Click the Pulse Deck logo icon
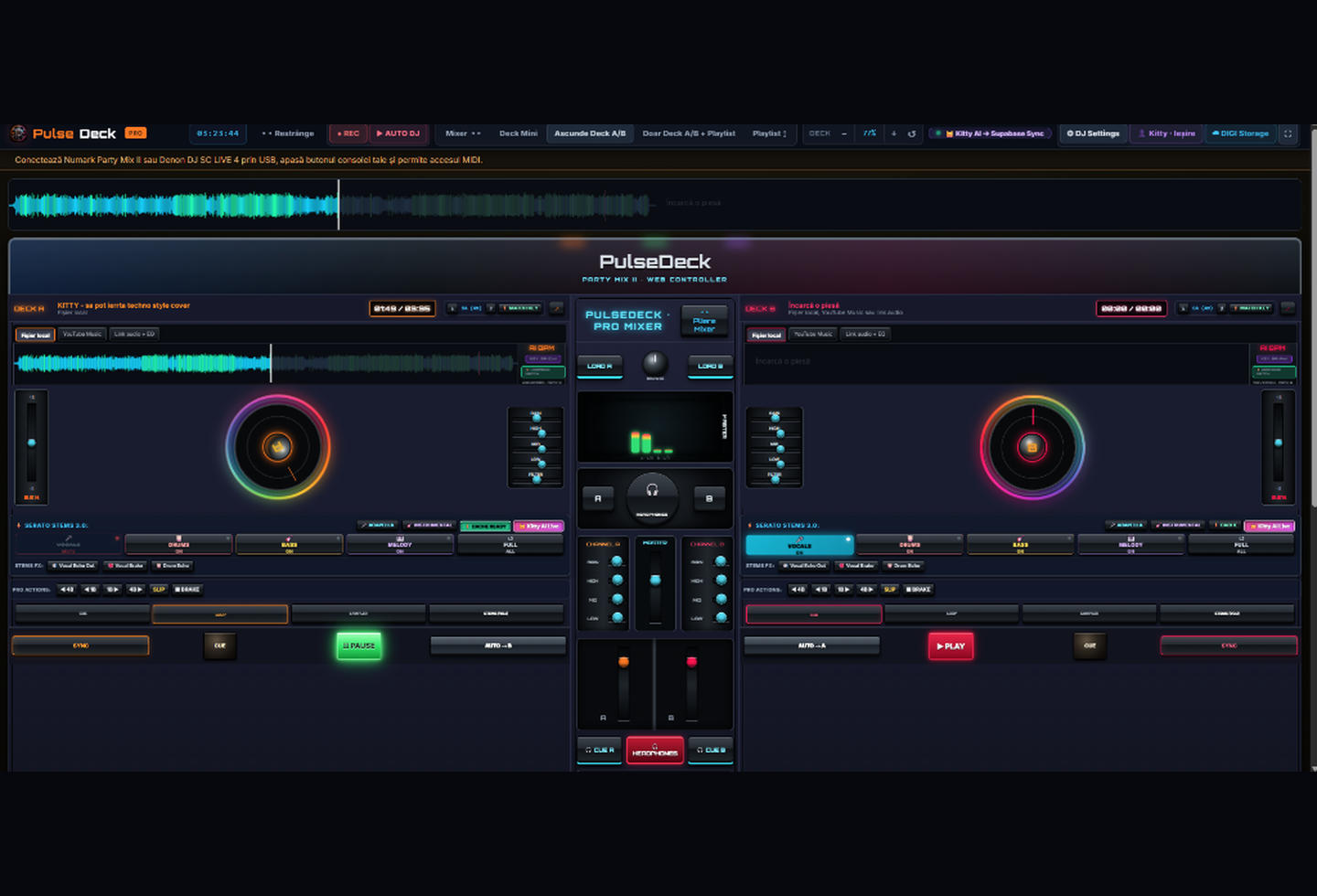 [18, 133]
